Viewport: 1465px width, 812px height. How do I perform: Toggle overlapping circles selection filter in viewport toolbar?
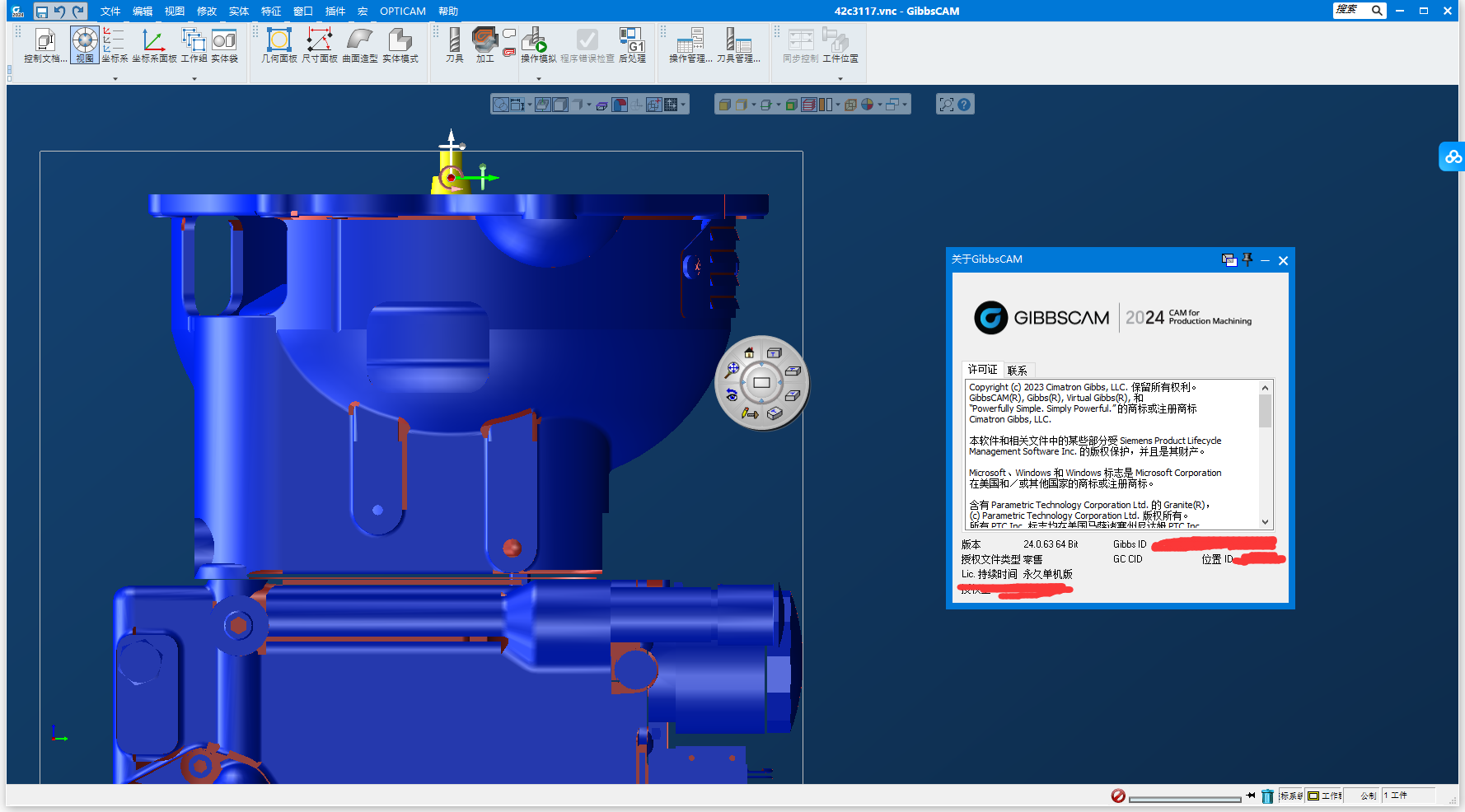501,105
